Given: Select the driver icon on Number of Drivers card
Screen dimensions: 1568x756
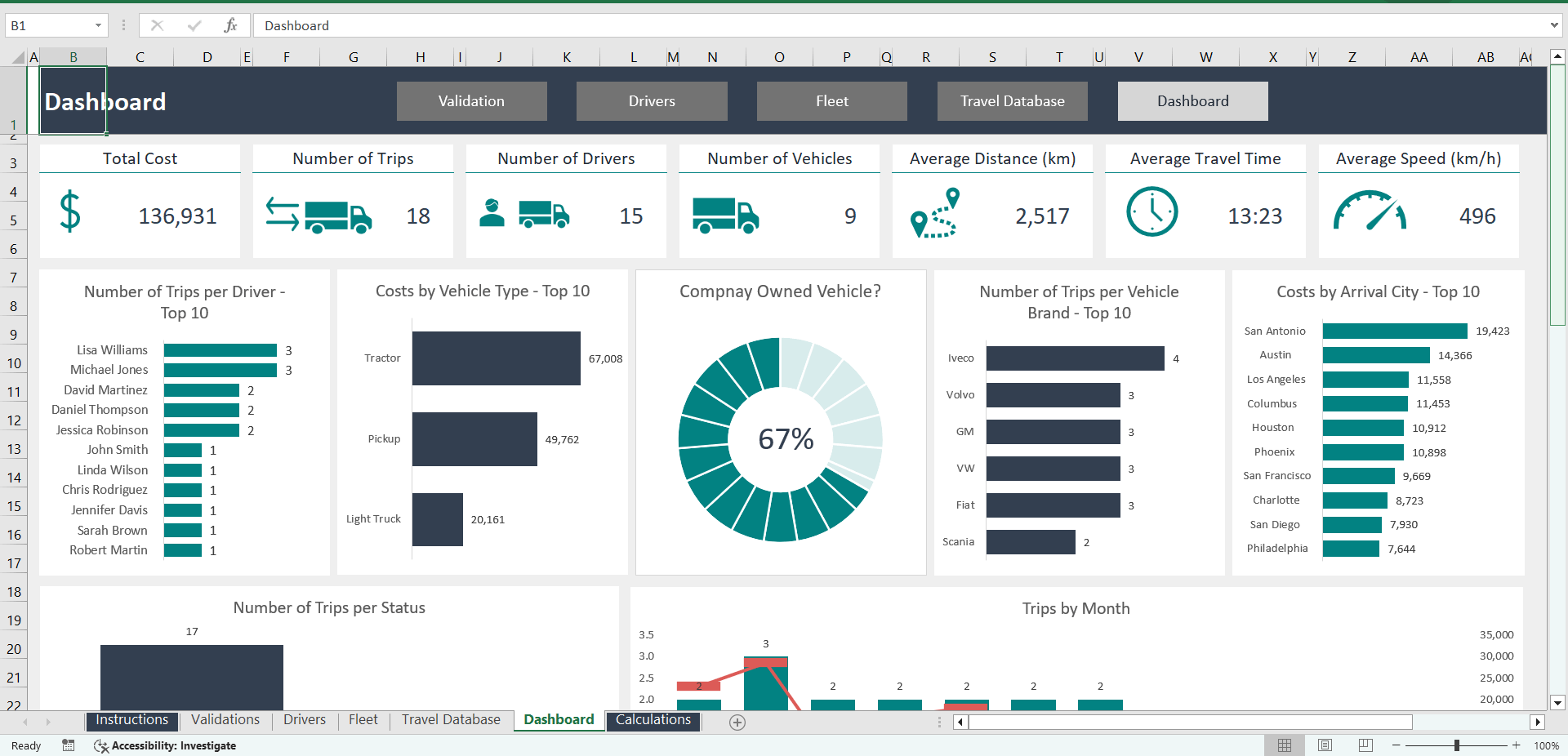Looking at the screenshot, I should [x=492, y=214].
